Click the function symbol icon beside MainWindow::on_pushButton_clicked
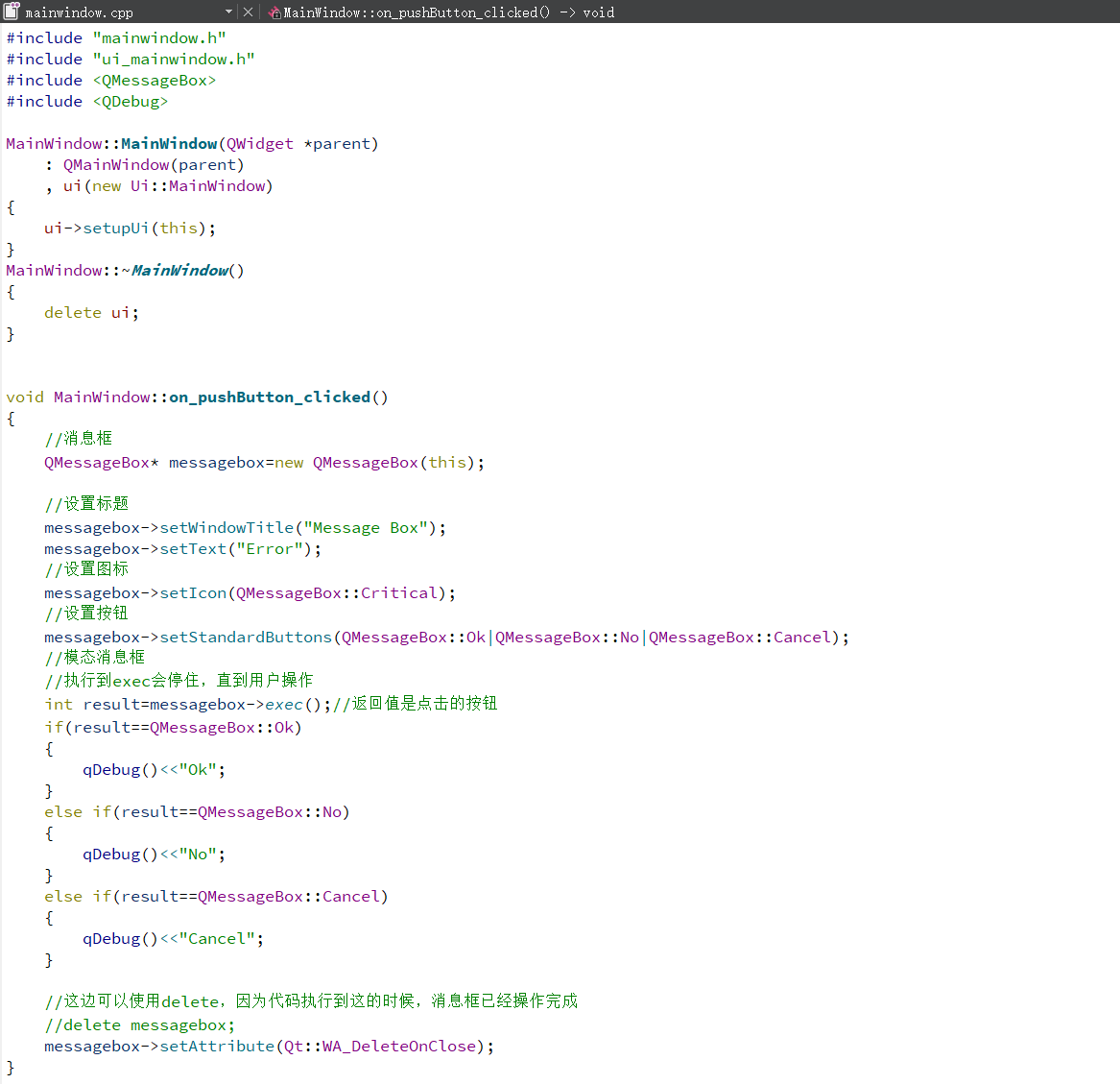Screen dimensions: 1120x1084 click(x=274, y=12)
